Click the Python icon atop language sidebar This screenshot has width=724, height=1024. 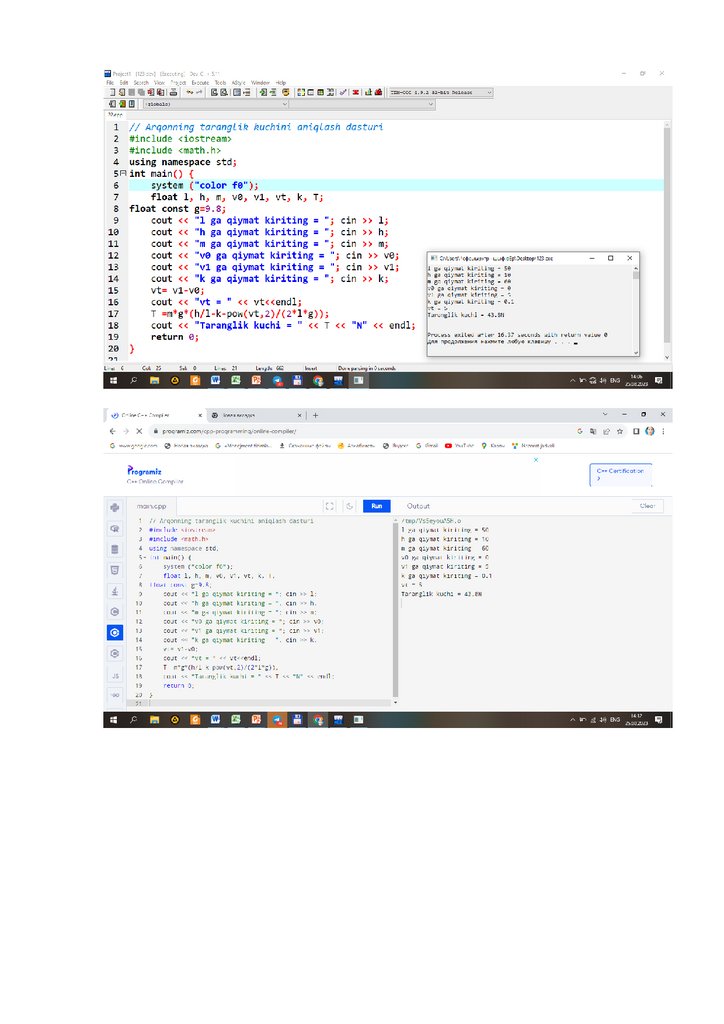click(x=115, y=507)
